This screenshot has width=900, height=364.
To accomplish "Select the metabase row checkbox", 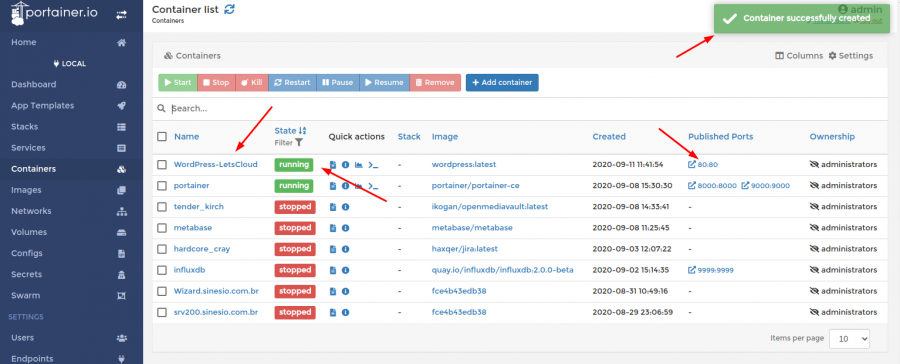I will (162, 228).
